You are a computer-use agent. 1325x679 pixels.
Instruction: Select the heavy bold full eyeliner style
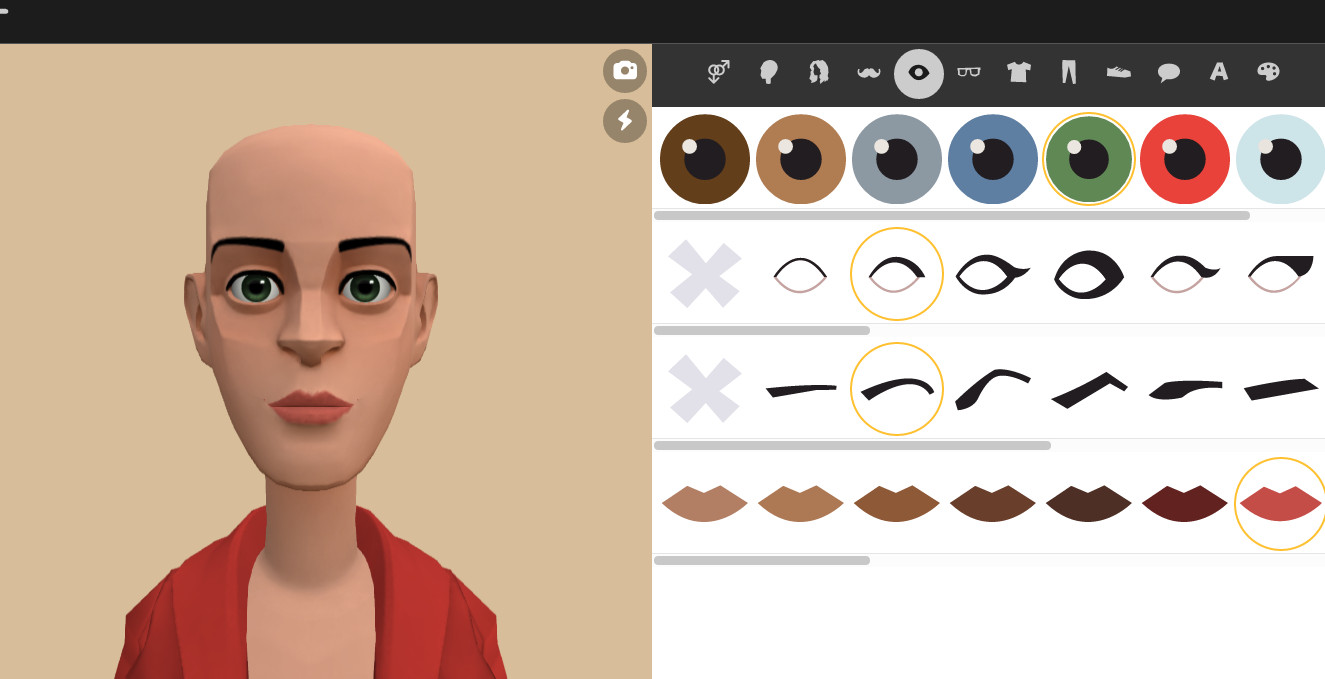coord(1089,274)
